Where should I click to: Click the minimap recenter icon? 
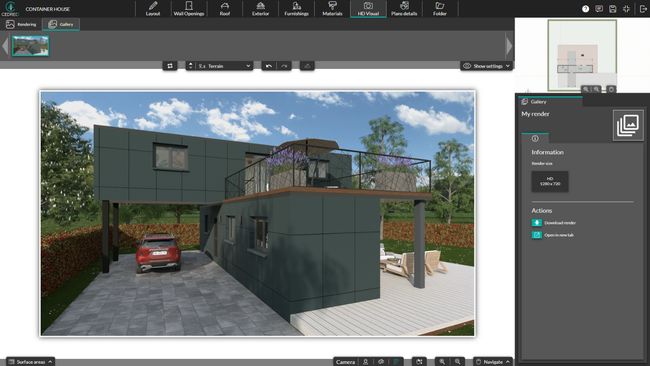pyautogui.click(x=611, y=89)
